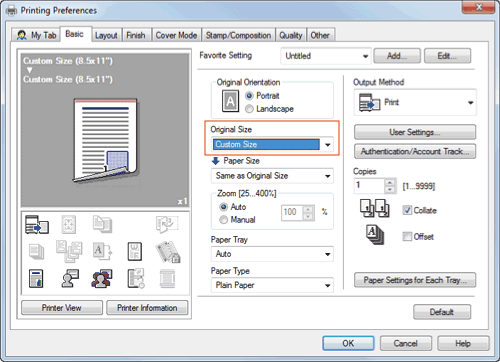Open Paper Settings for Each Tray...
500x362 pixels.
[x=415, y=280]
